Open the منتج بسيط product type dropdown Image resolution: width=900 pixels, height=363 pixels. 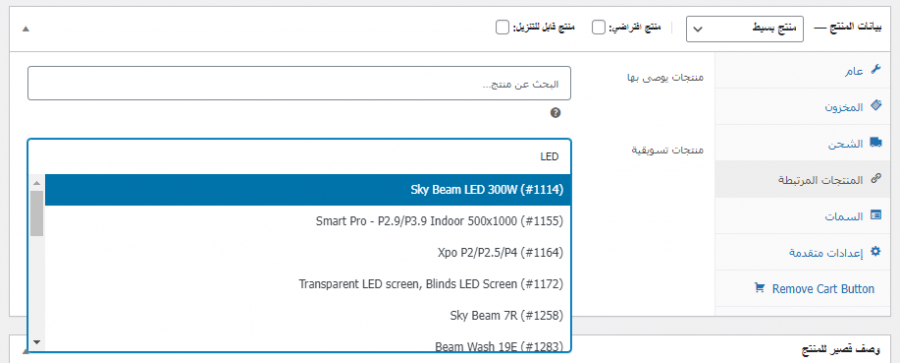click(x=744, y=29)
